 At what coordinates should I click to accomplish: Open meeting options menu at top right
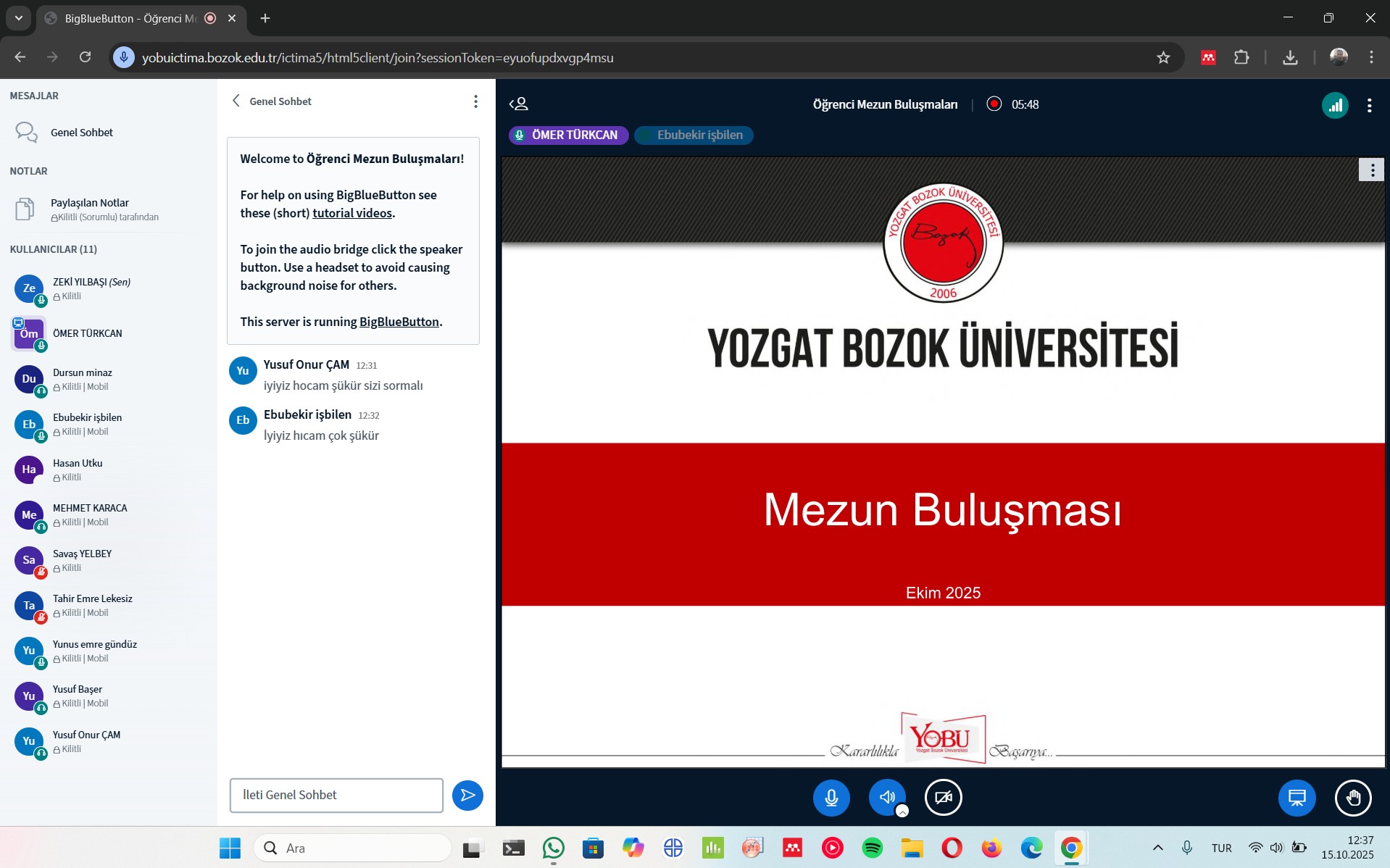coord(1369,106)
